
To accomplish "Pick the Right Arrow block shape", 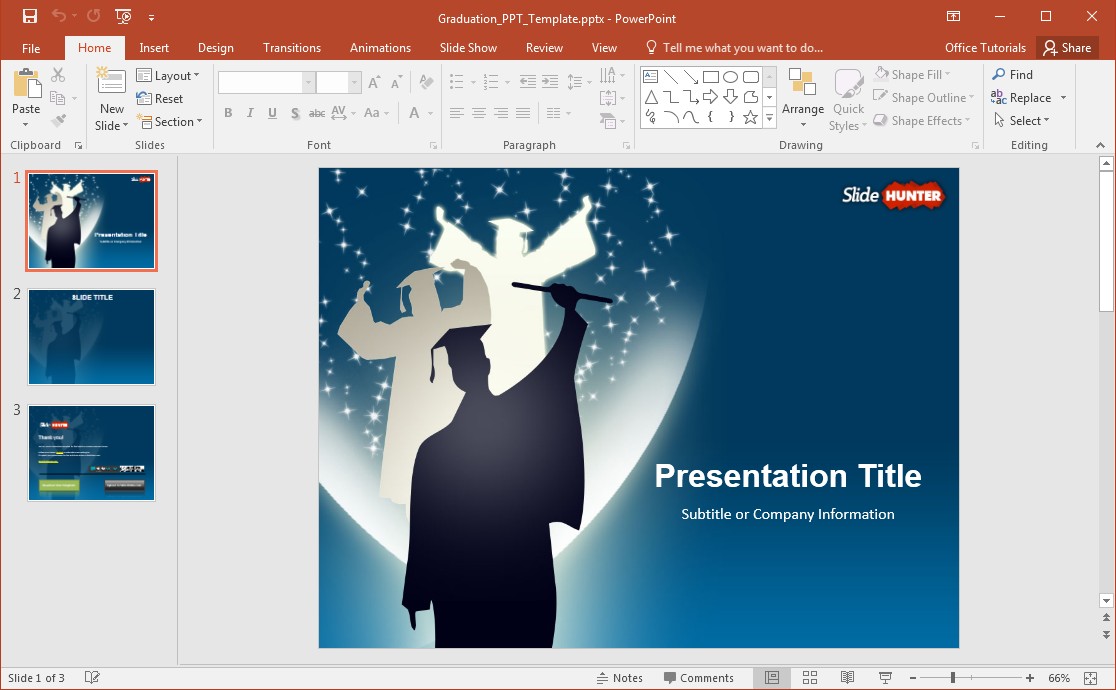I will [710, 97].
